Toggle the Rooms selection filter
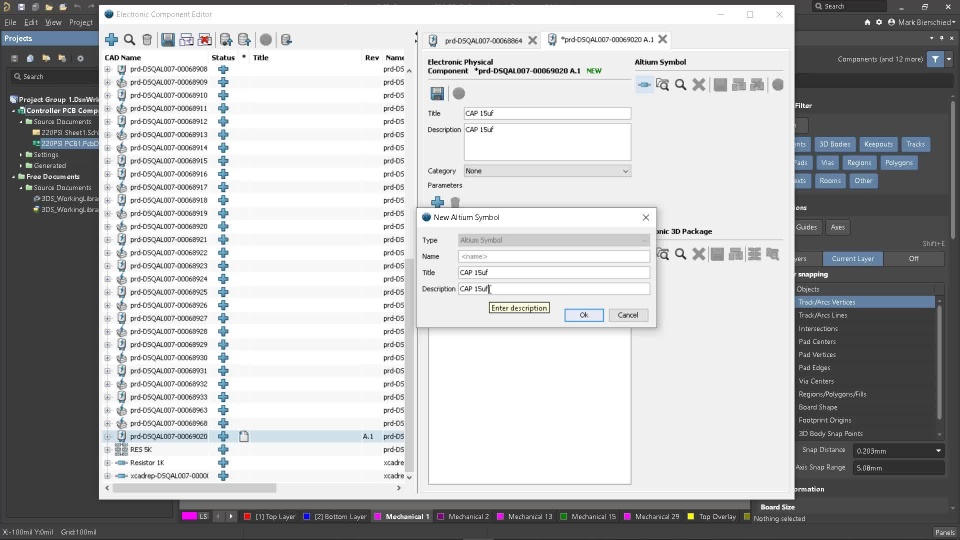This screenshot has width=960, height=540. [x=830, y=181]
